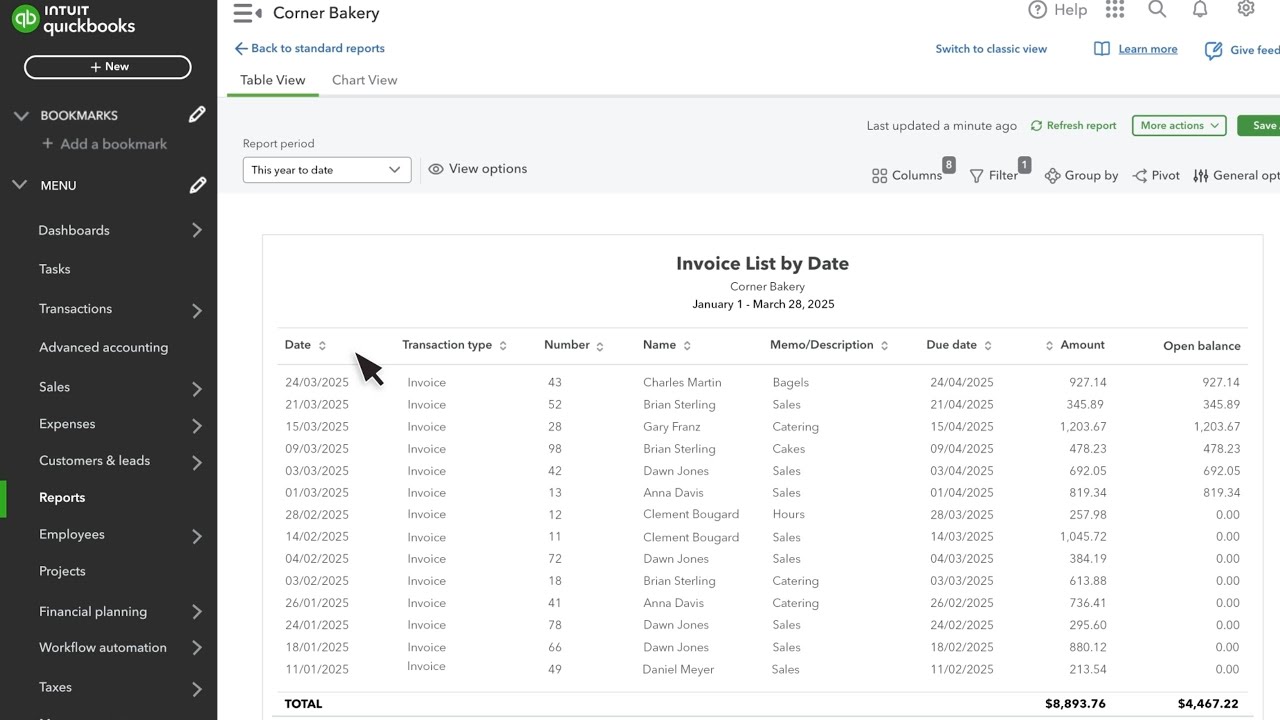
Task: Click the Give feedback icon
Action: pos(1214,50)
